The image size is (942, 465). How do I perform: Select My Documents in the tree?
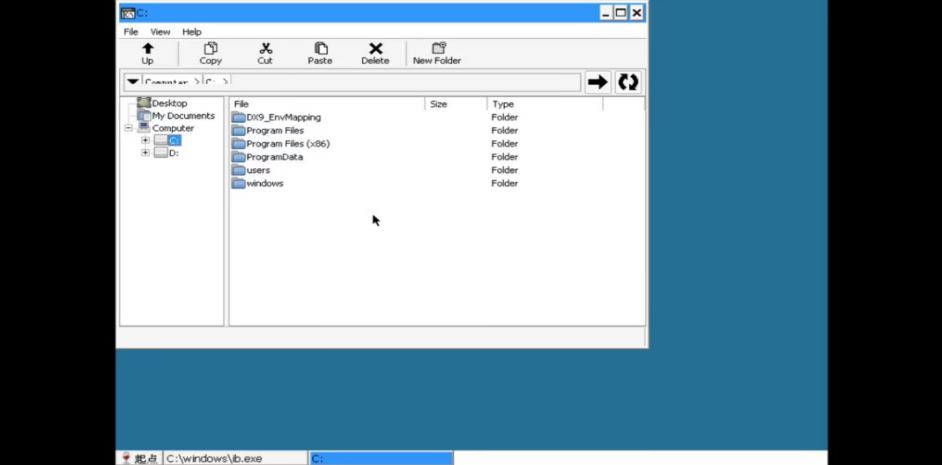182,116
